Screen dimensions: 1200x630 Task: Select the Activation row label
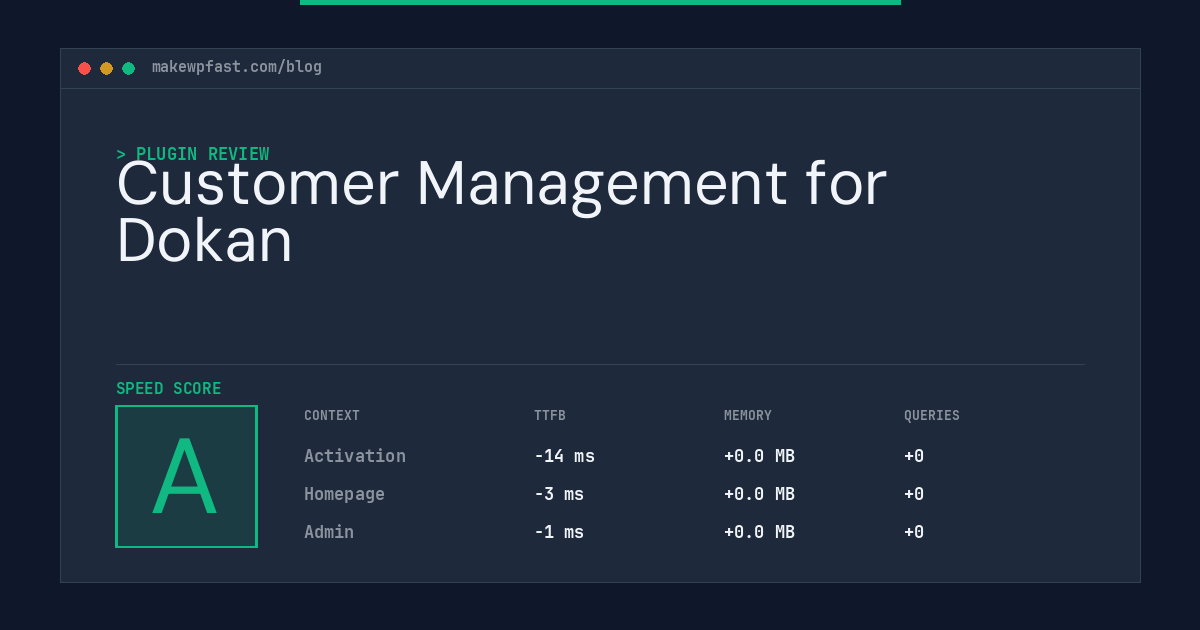click(355, 456)
